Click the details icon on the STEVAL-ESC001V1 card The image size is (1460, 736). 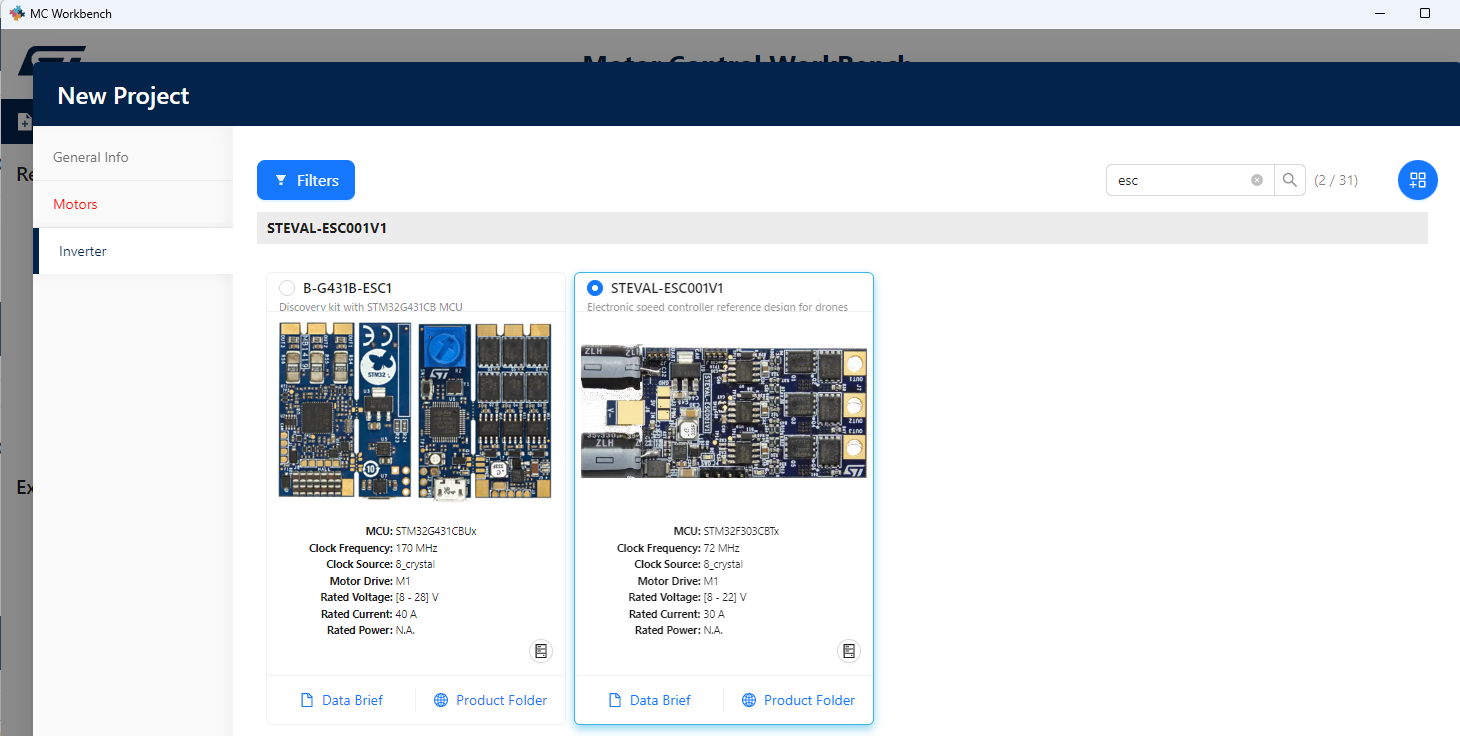pos(848,651)
